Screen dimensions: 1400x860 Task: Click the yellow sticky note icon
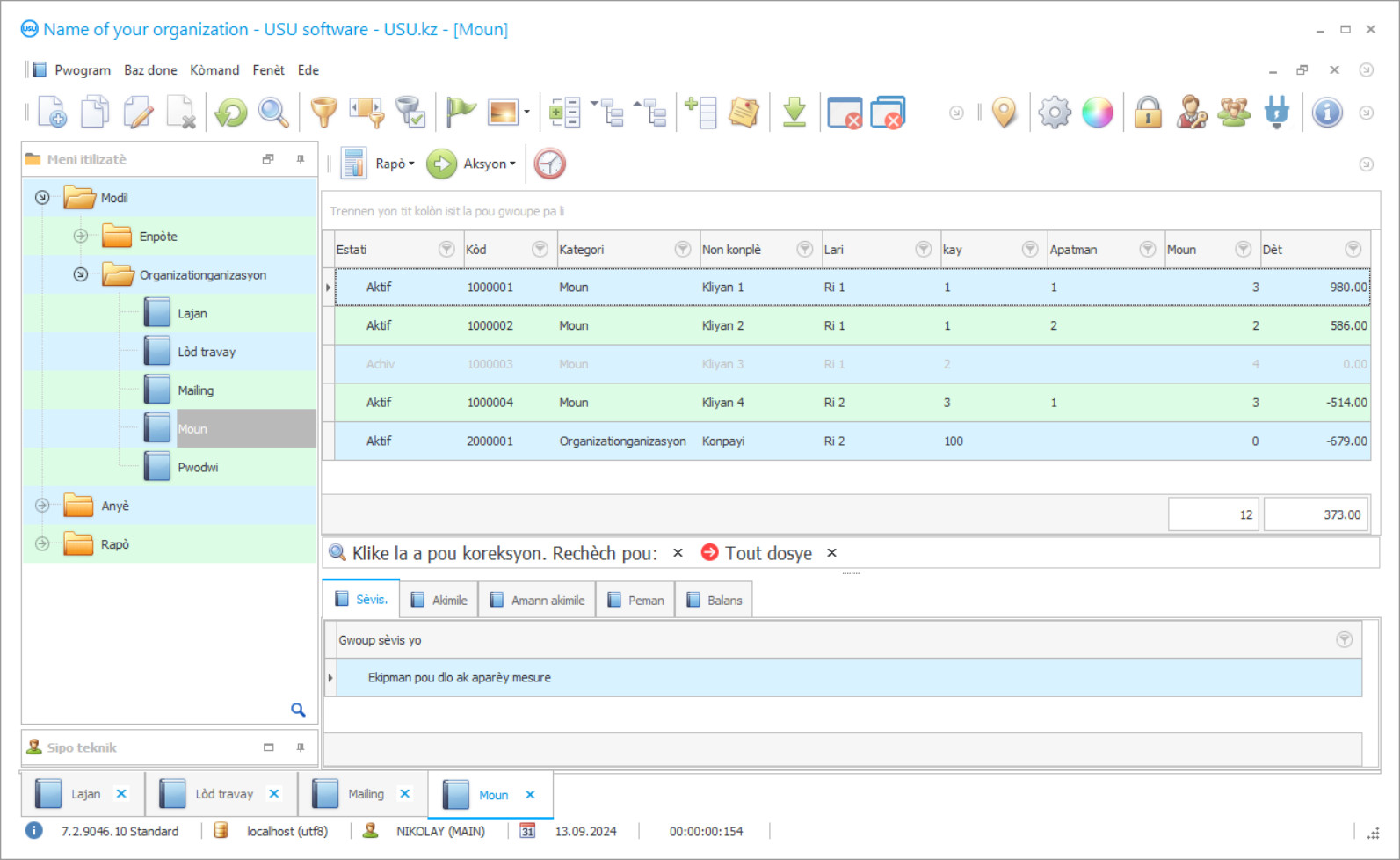click(744, 113)
